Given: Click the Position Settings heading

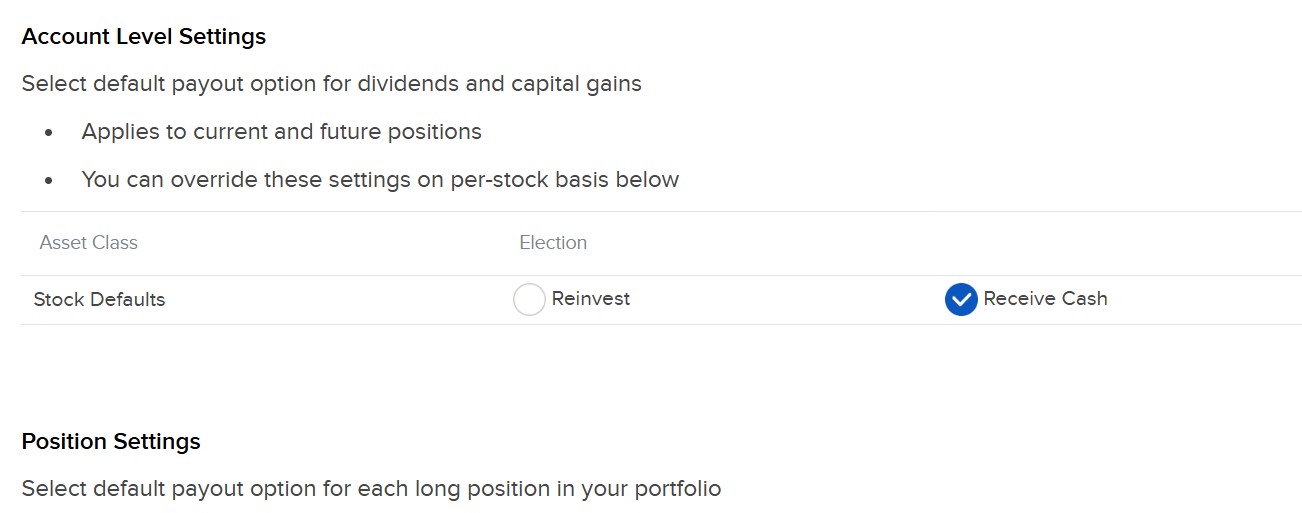Looking at the screenshot, I should 111,441.
